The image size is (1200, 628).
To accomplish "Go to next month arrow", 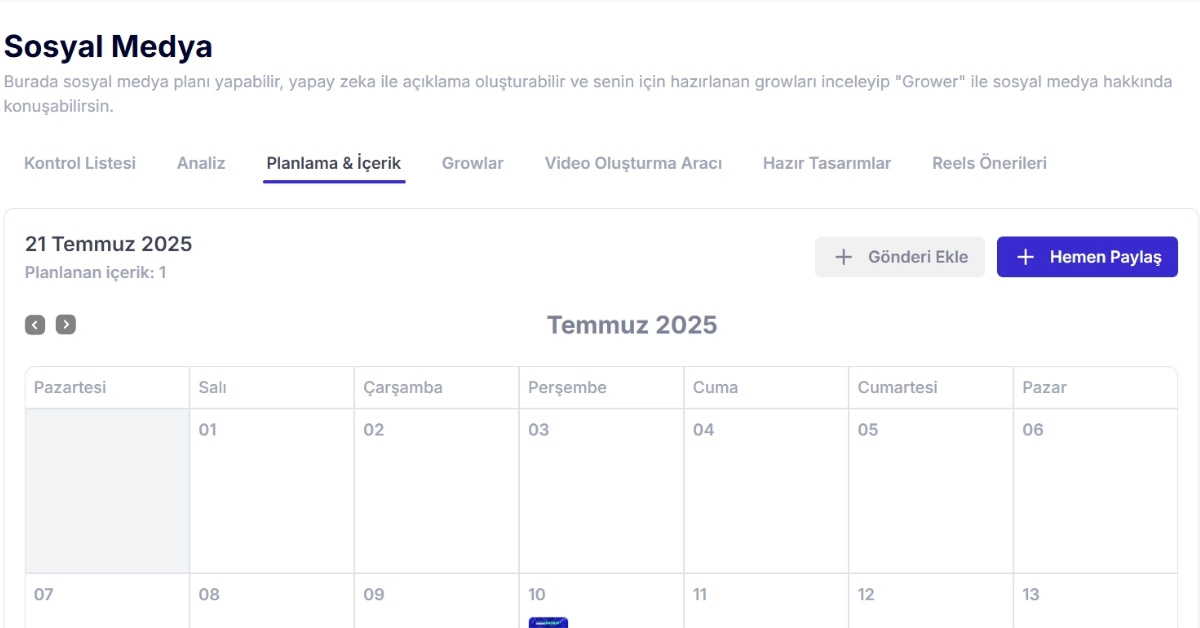I will point(66,325).
